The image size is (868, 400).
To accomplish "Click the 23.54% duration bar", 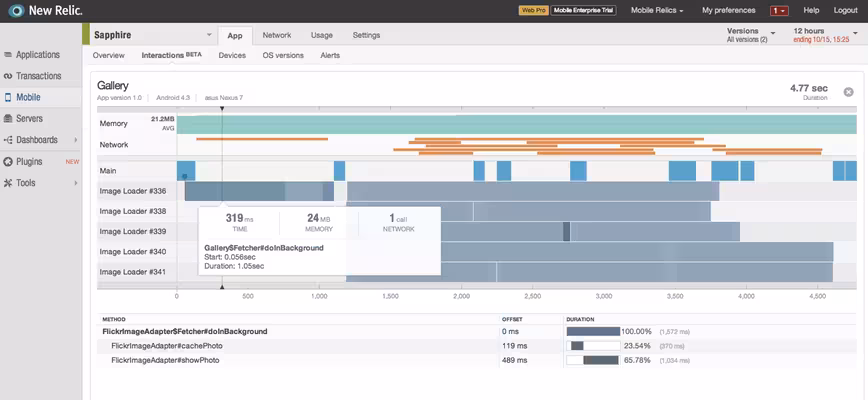I will click(x=593, y=346).
